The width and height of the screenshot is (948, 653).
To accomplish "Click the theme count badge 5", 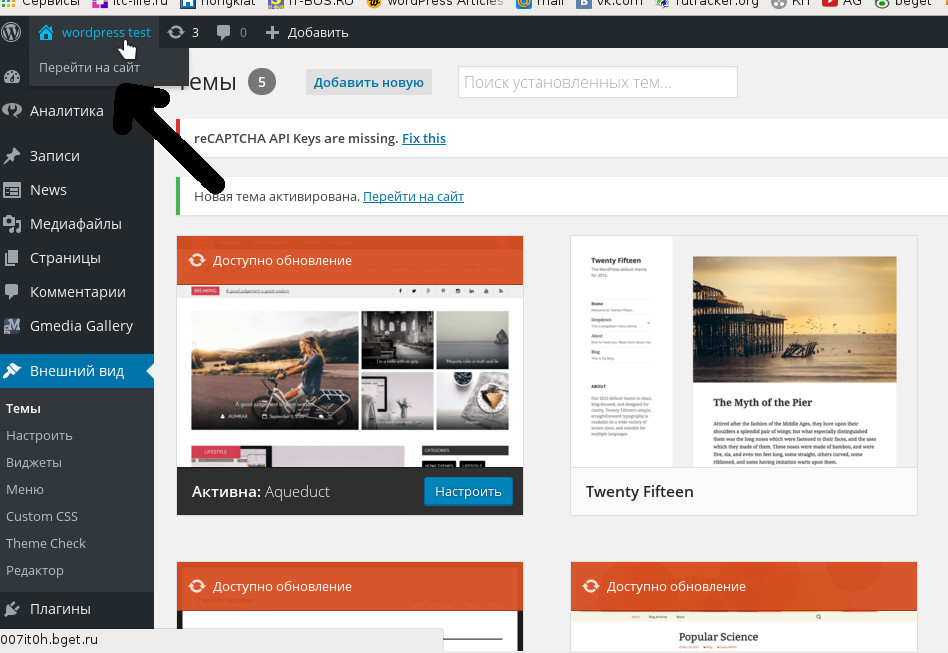I will point(262,82).
